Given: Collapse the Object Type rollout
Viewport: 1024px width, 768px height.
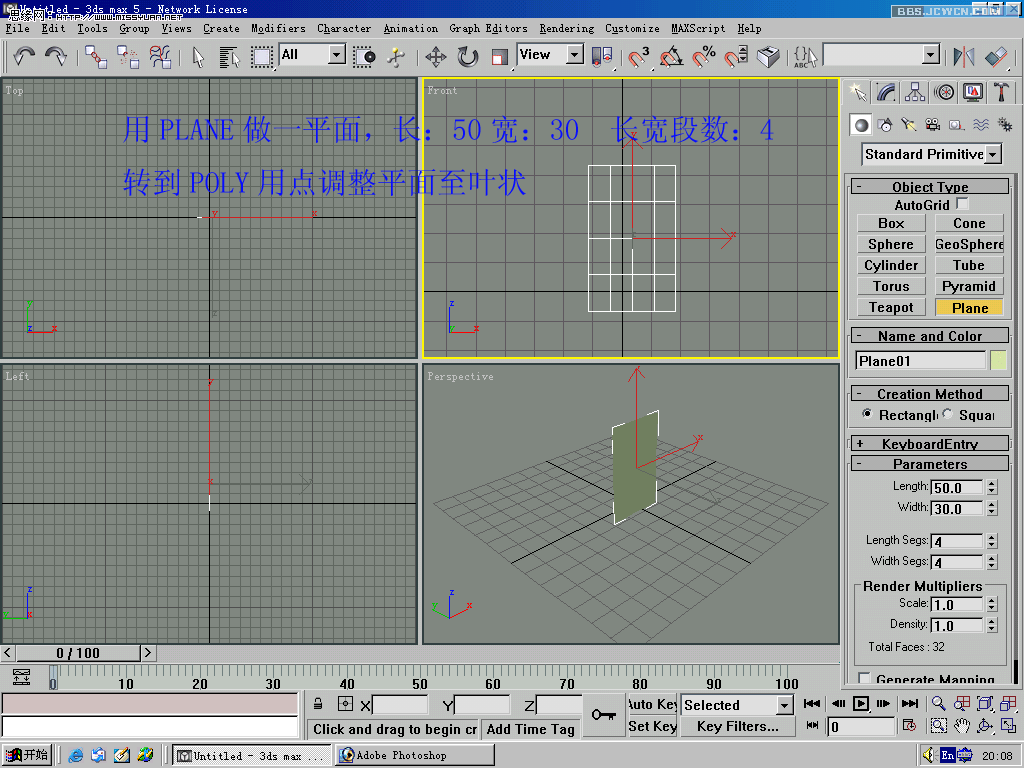Looking at the screenshot, I should 930,187.
